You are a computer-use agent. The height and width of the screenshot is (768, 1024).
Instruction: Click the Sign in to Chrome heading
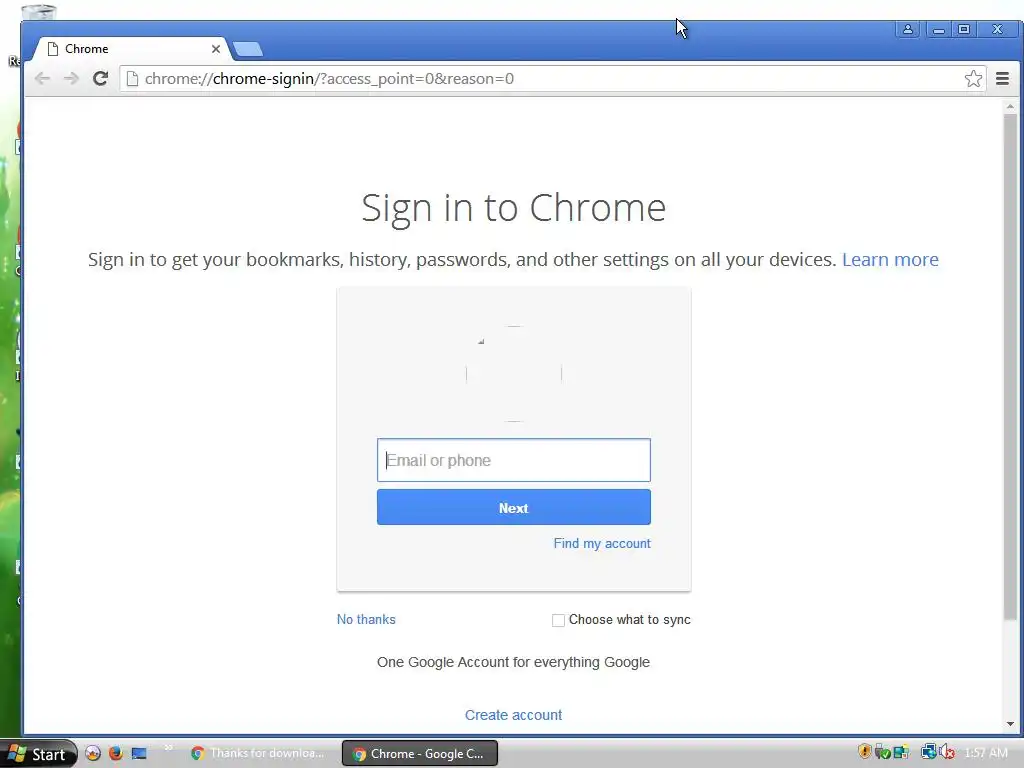coord(513,208)
